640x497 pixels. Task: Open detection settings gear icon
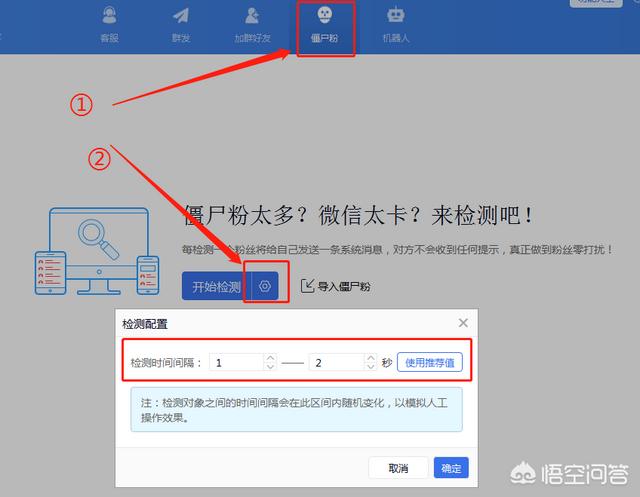click(x=265, y=286)
